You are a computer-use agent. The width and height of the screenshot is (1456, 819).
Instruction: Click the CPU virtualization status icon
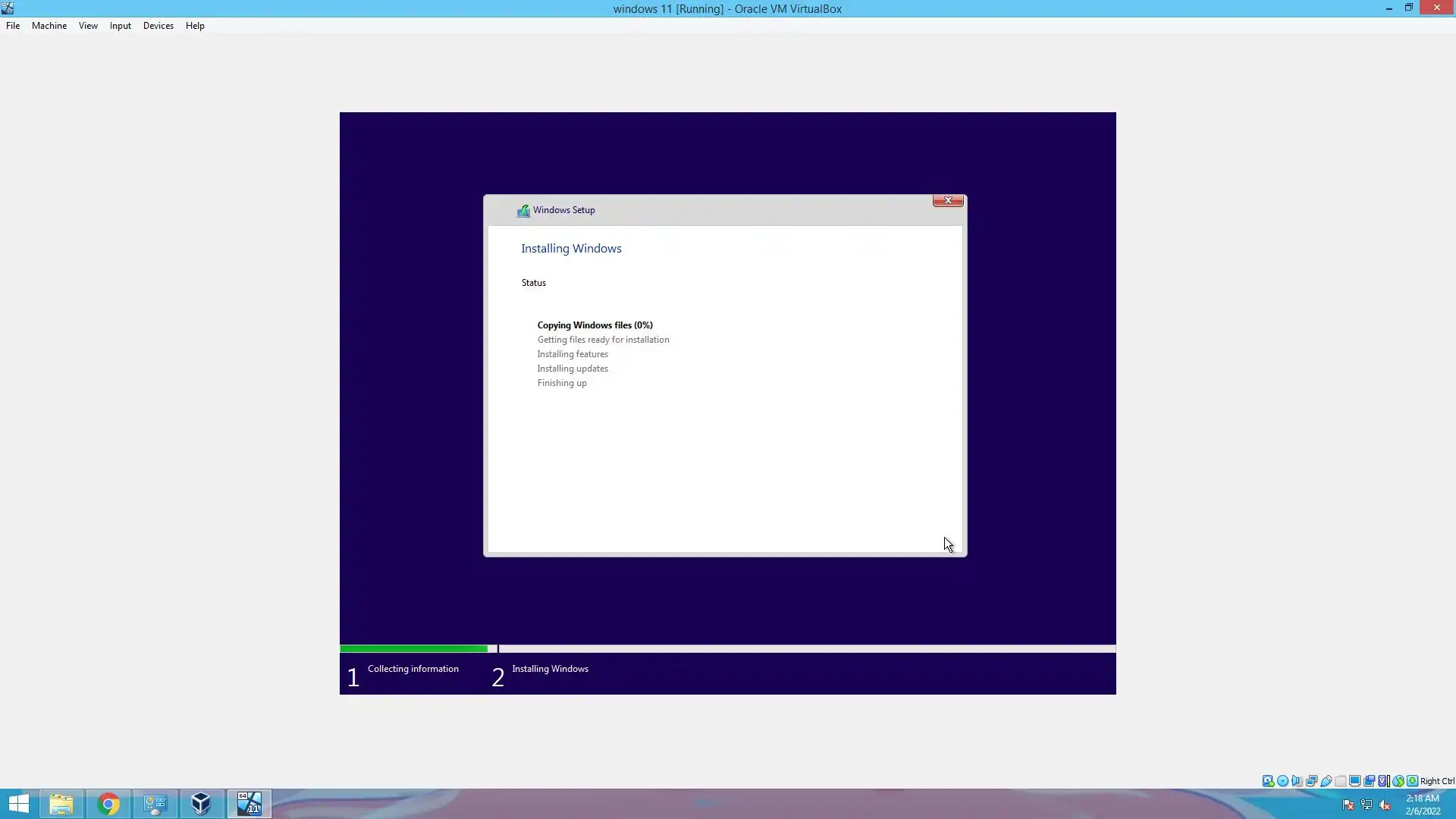(x=1383, y=781)
